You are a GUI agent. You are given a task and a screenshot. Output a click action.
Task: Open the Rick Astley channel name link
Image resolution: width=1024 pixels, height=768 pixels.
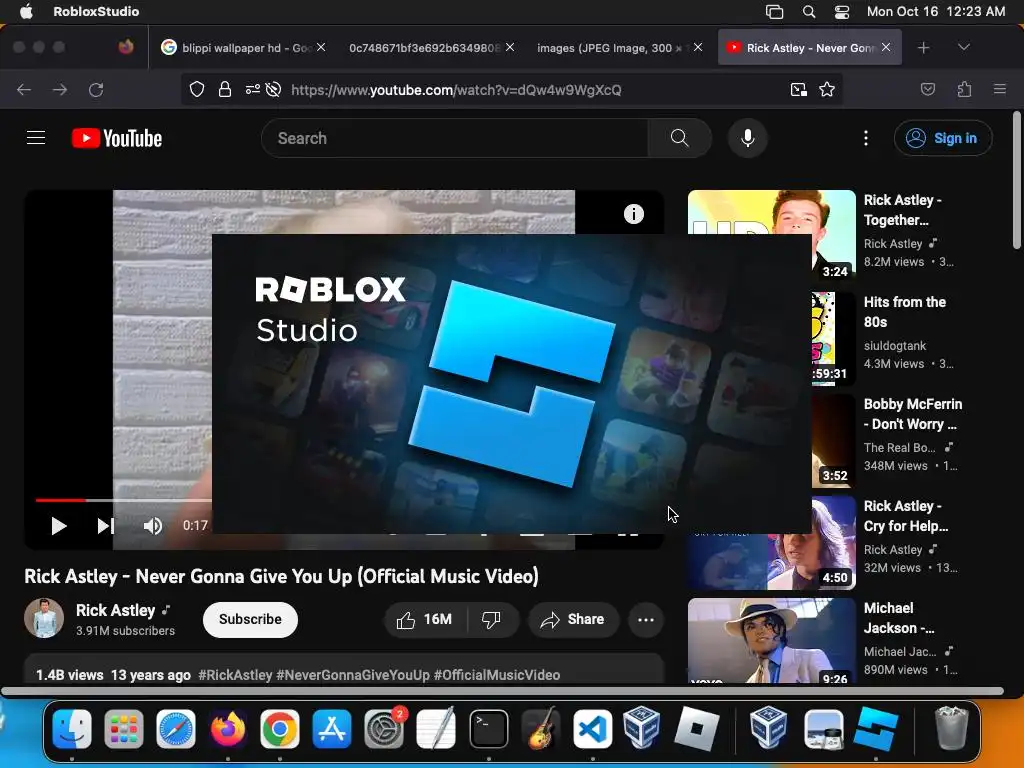click(x=116, y=610)
